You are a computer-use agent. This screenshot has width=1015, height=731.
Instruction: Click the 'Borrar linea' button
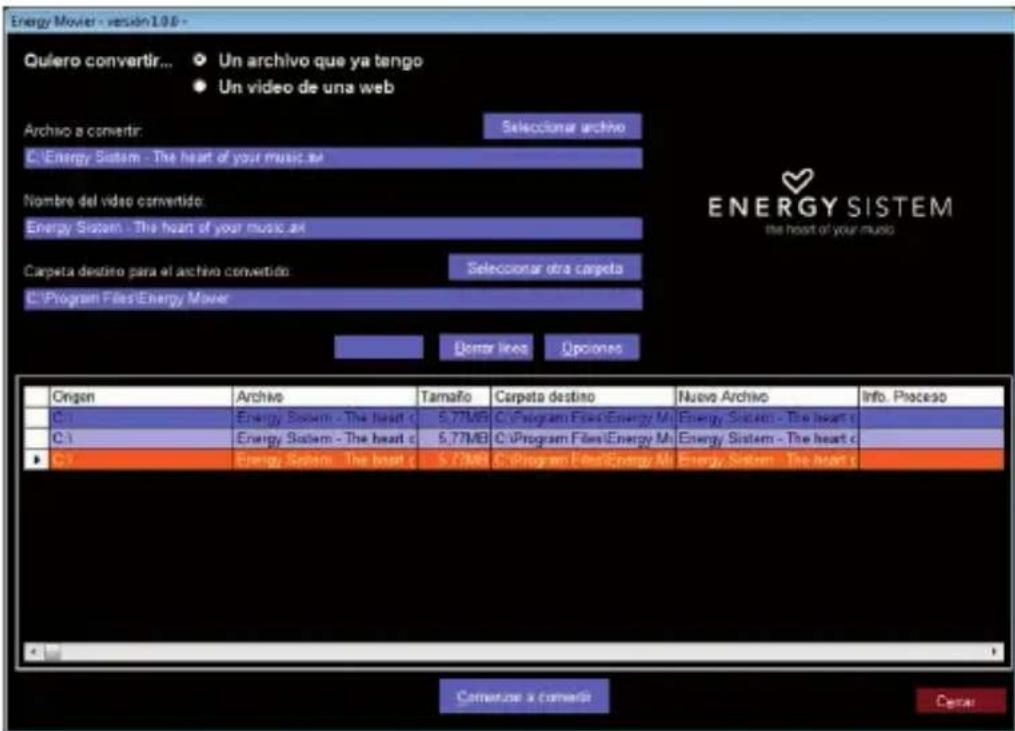click(x=486, y=348)
